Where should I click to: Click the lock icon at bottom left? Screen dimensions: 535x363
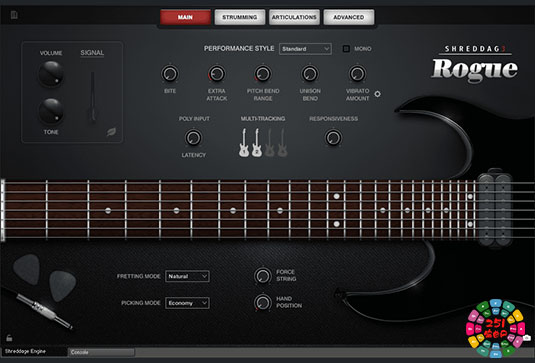(9, 338)
